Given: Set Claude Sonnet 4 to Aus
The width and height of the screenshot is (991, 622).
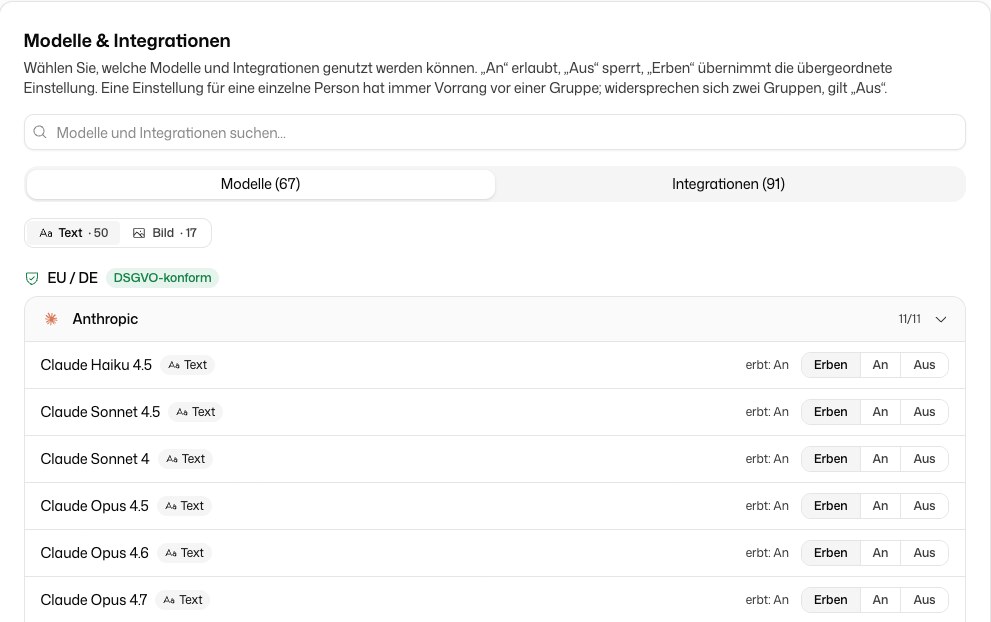Looking at the screenshot, I should click(924, 459).
